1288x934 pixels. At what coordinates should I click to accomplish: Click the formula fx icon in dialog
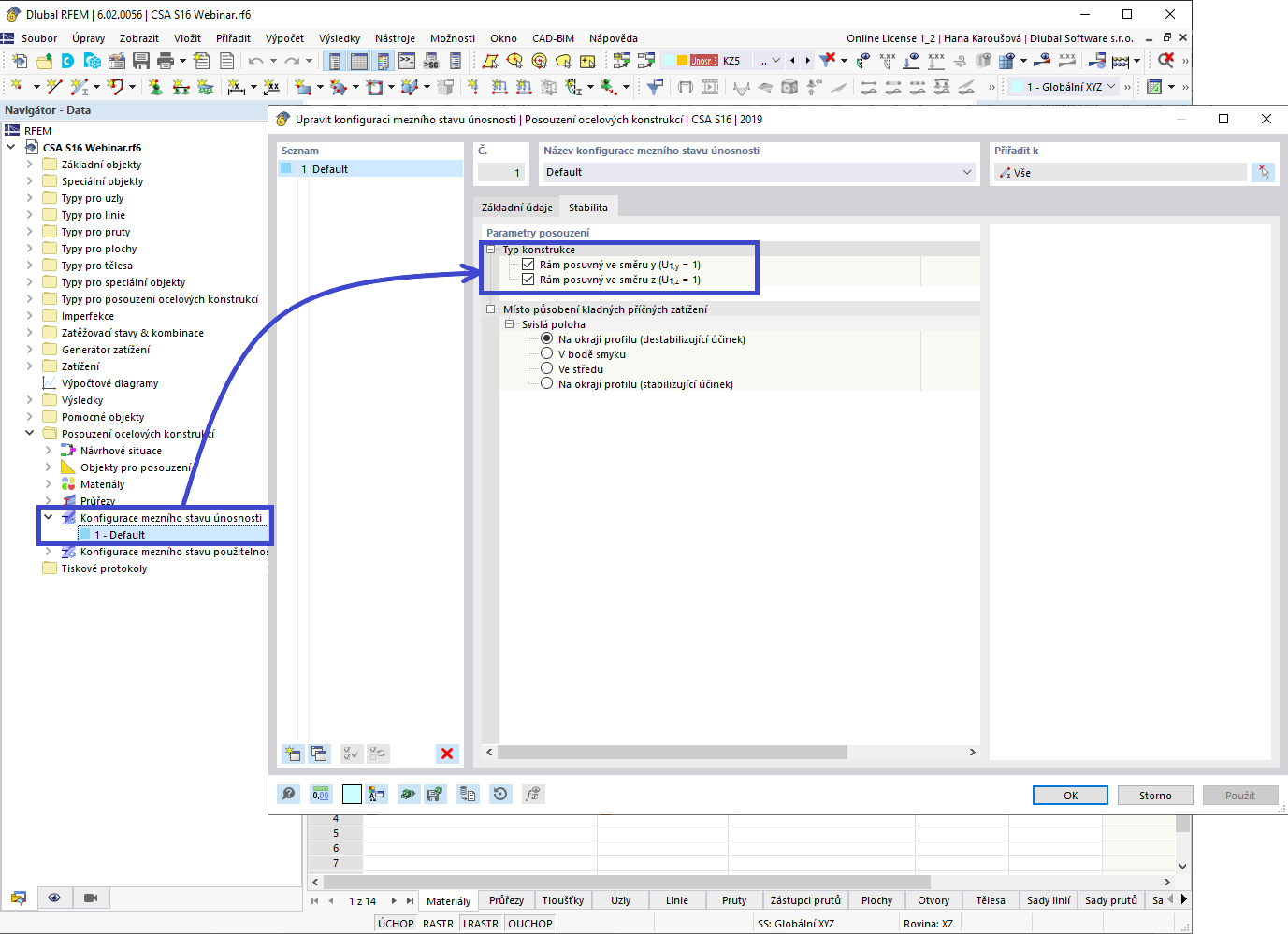point(532,795)
